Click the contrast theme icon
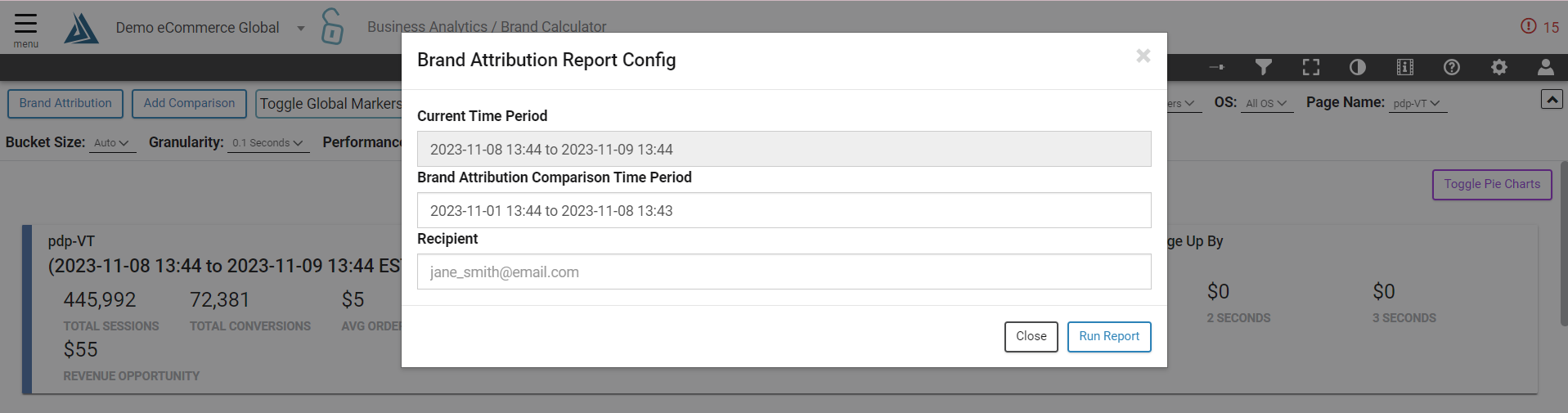The height and width of the screenshot is (413, 1568). click(1358, 67)
